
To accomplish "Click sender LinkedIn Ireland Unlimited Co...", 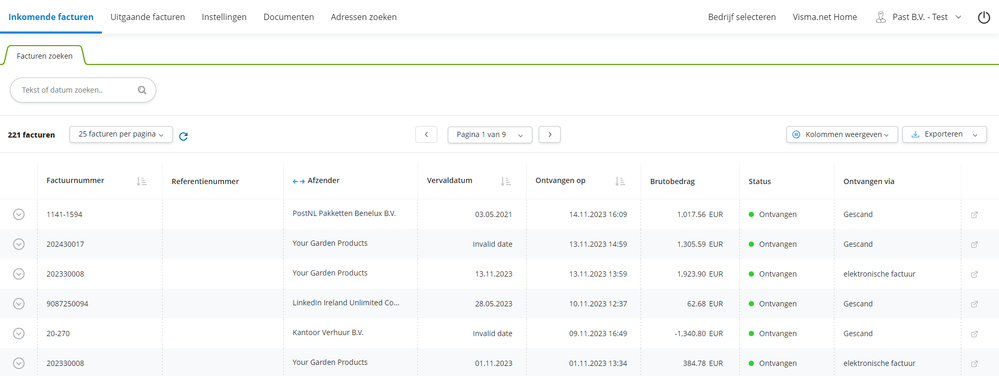I will 347,303.
